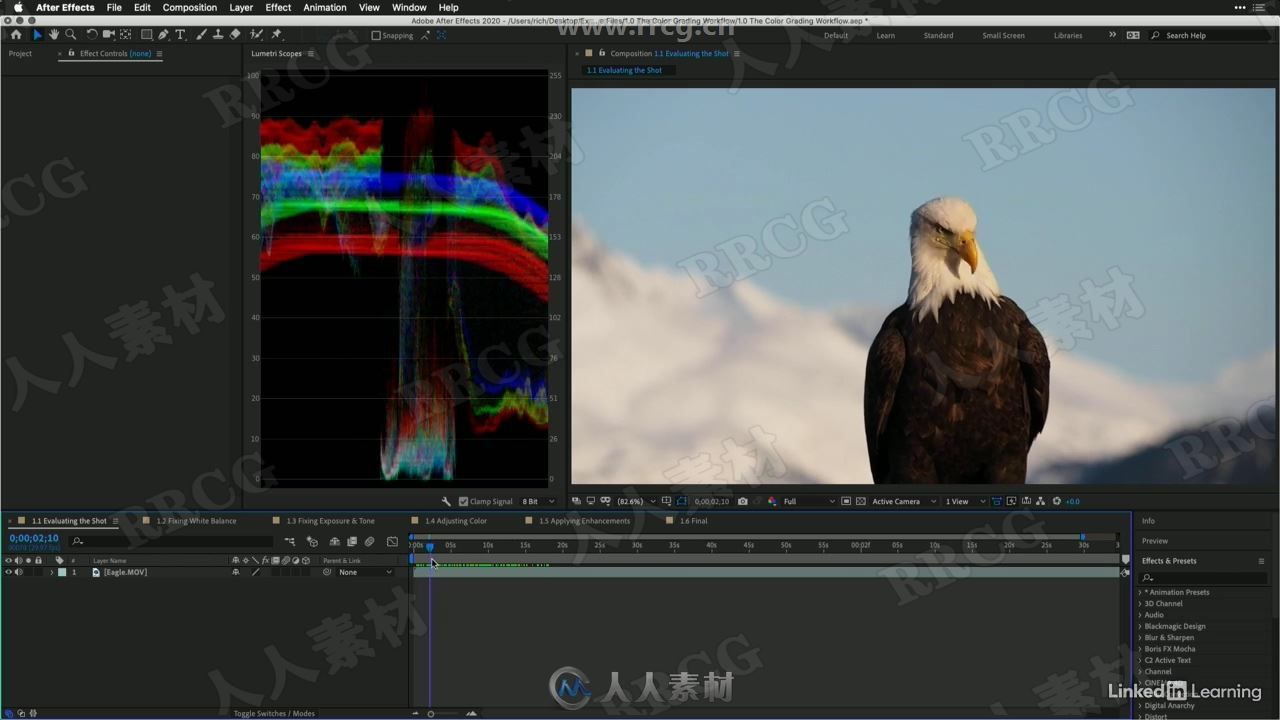Select the Unified Camera tool
Viewport: 1280px width, 720px height.
click(x=109, y=34)
